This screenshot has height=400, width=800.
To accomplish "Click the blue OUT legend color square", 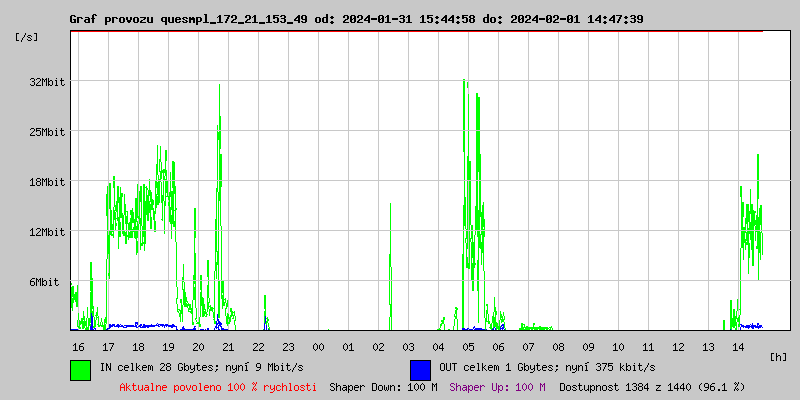I will click(x=420, y=369).
